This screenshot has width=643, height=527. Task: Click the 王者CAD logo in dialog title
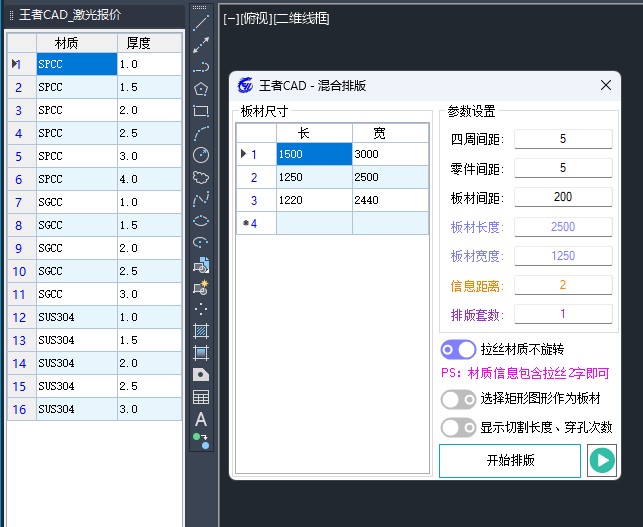(x=245, y=85)
